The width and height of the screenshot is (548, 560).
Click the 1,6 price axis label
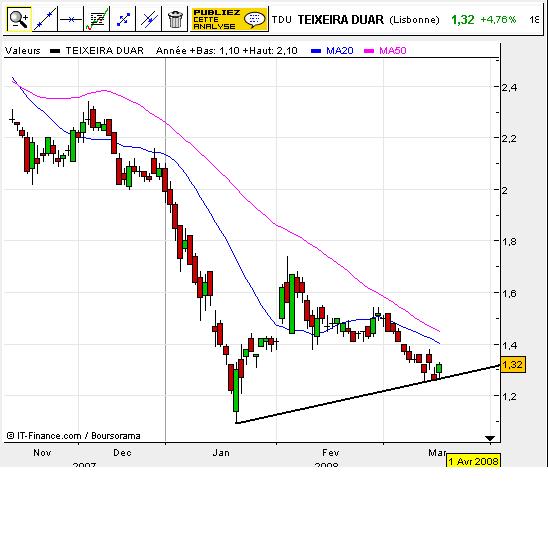[509, 293]
